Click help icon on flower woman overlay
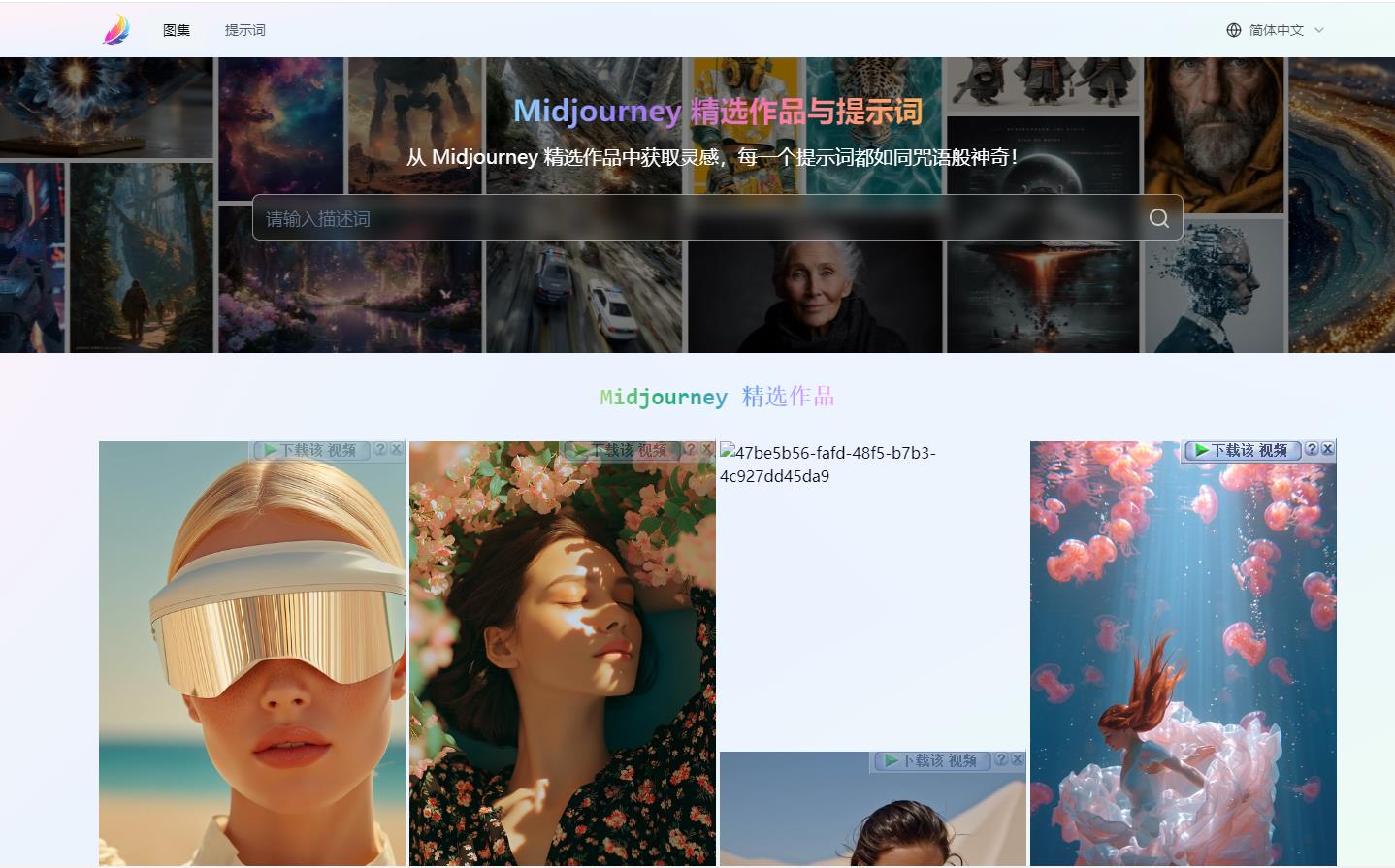Screen dimensions: 1395x868 [690, 450]
